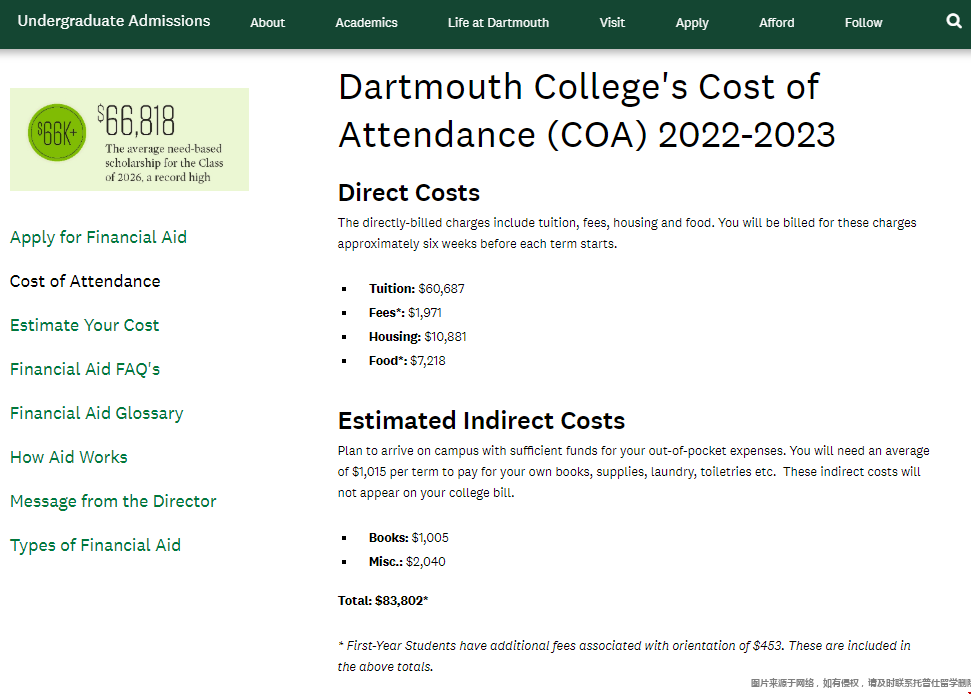This screenshot has height=694, width=971.
Task: Select the Afford menu item
Action: (776, 23)
